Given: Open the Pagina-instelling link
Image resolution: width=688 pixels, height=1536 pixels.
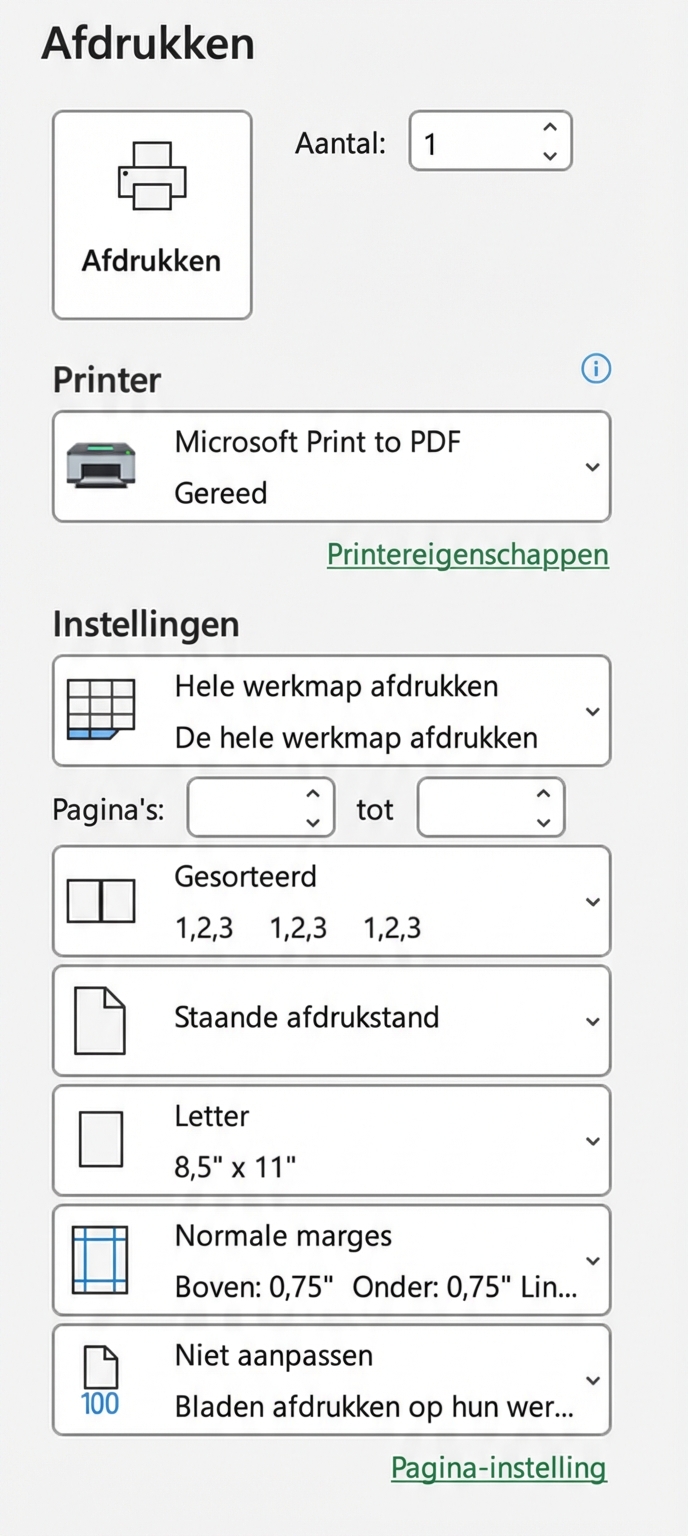Looking at the screenshot, I should click(498, 1467).
